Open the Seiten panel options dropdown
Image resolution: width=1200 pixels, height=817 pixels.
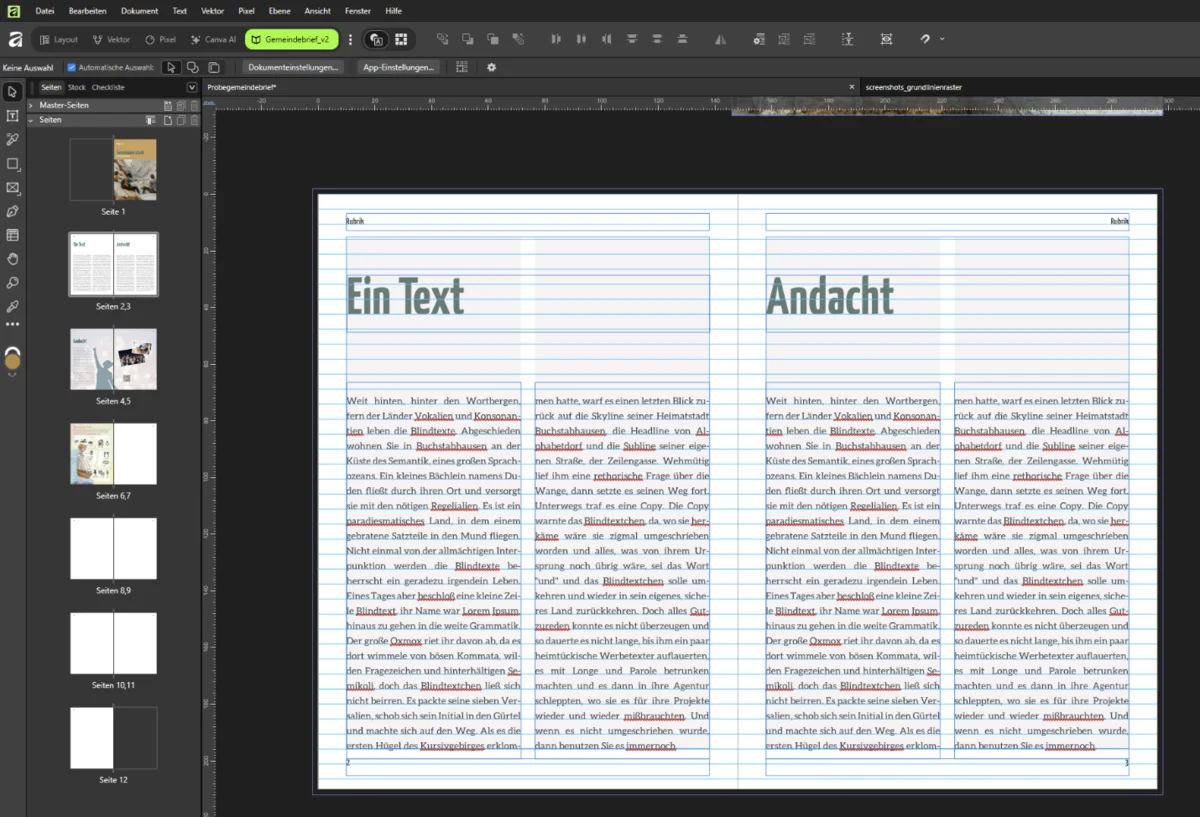click(192, 87)
